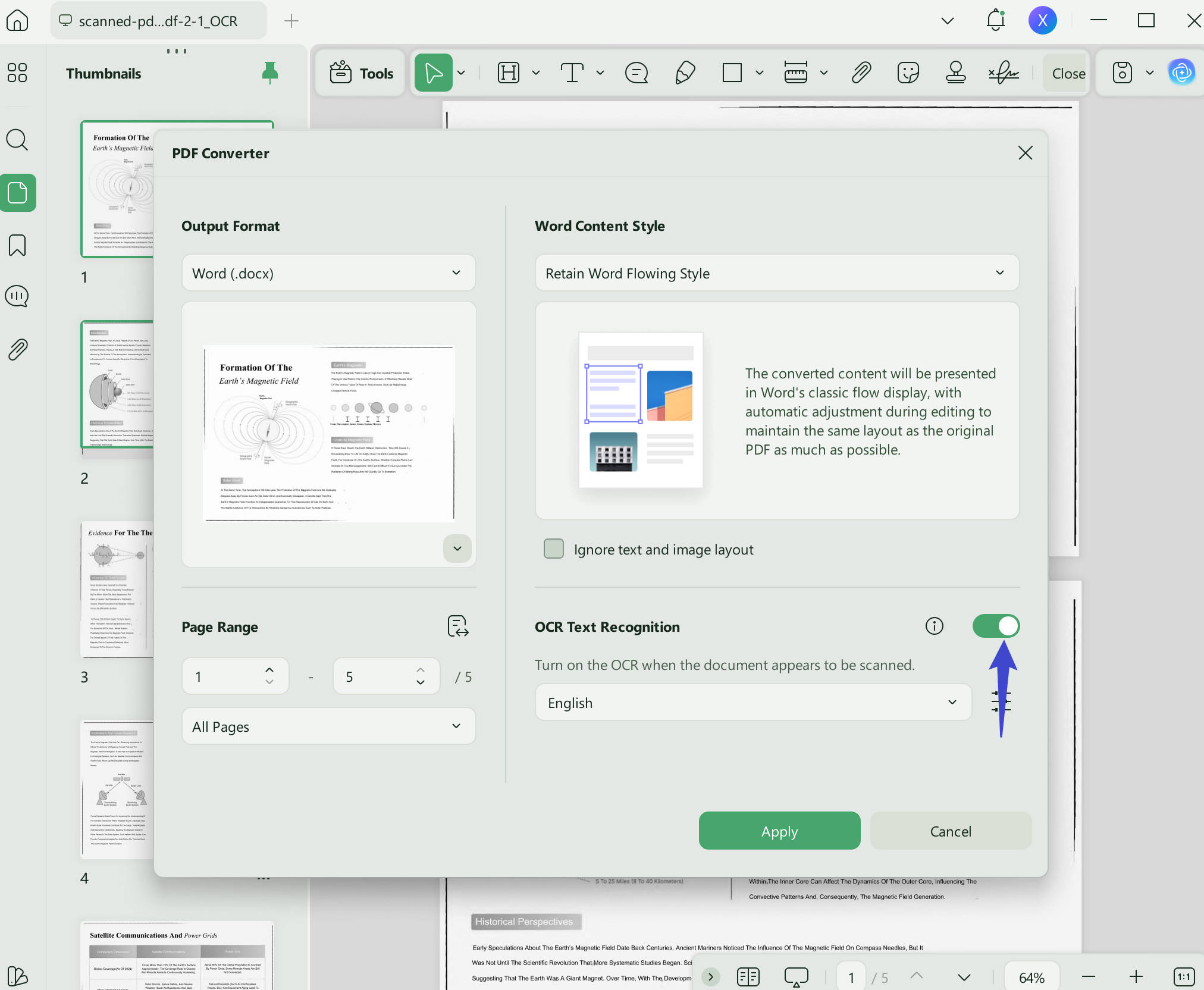Switch to the scanned-pd...df-2-1_OCR tab

point(158,21)
